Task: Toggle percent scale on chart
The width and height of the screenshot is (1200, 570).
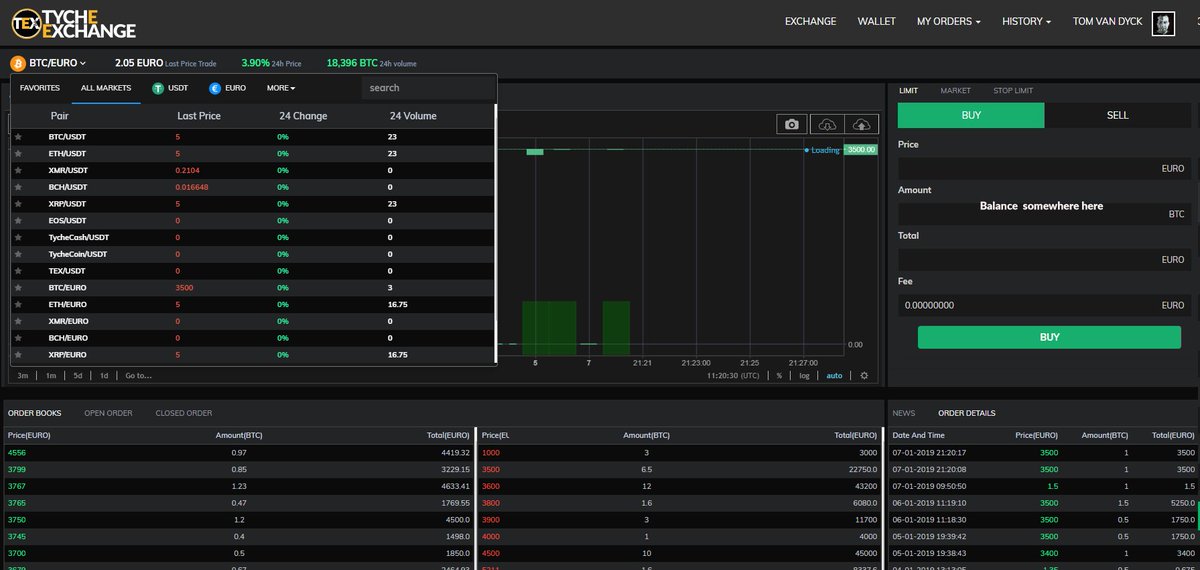Action: point(779,376)
